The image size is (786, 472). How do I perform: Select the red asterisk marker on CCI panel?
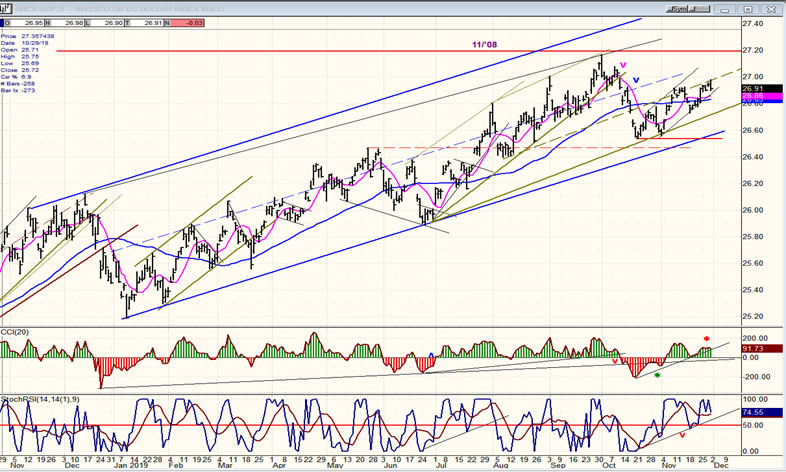point(706,341)
